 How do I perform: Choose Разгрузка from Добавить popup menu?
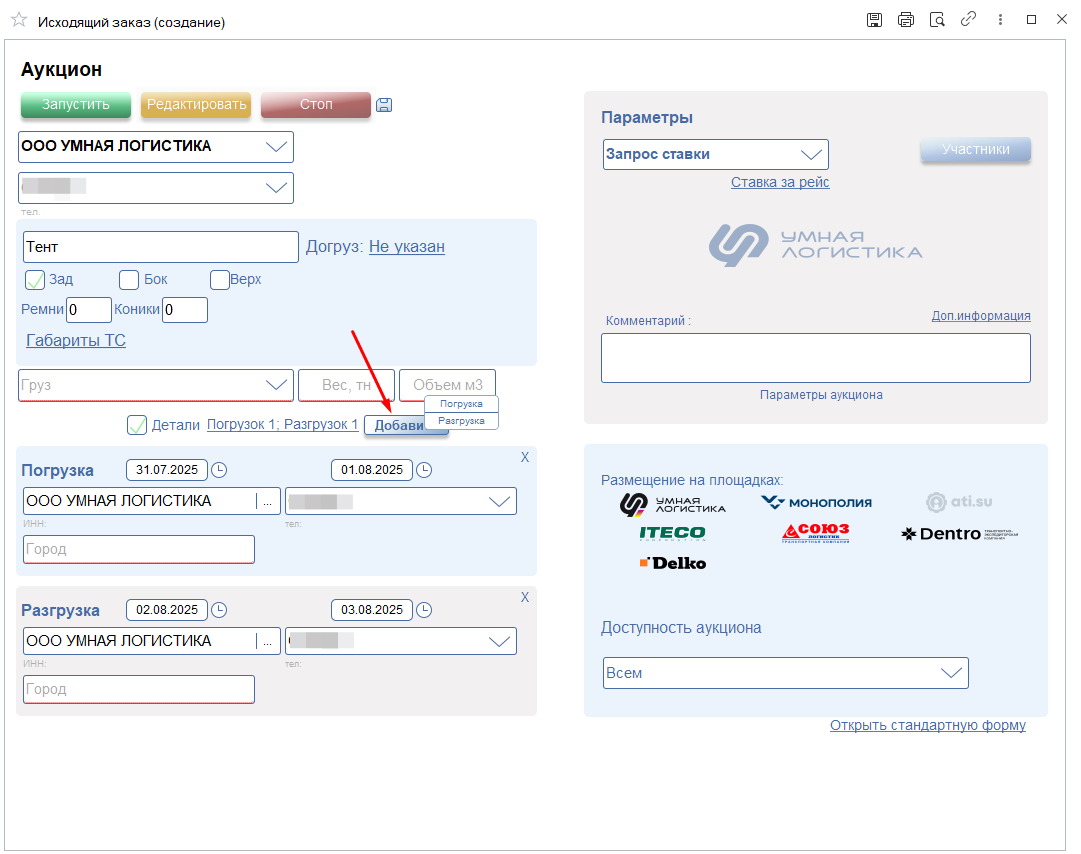[x=461, y=420]
